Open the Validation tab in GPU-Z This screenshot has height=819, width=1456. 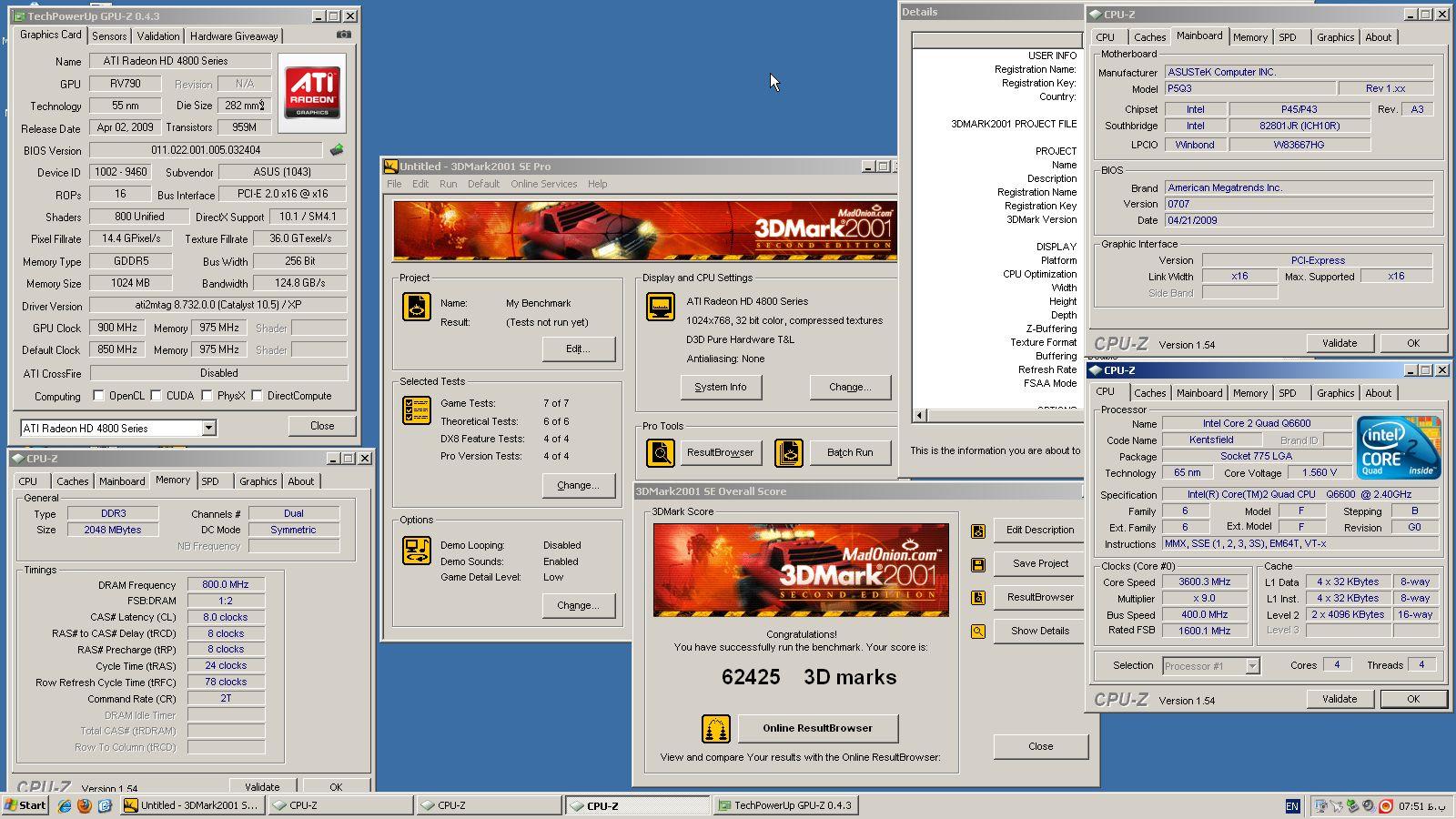[158, 36]
